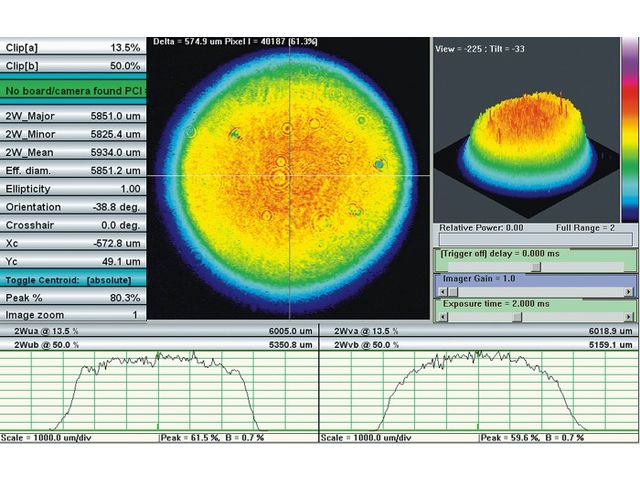
Task: Click the 2Wva @ 13.5% profile header
Action: click(x=476, y=330)
